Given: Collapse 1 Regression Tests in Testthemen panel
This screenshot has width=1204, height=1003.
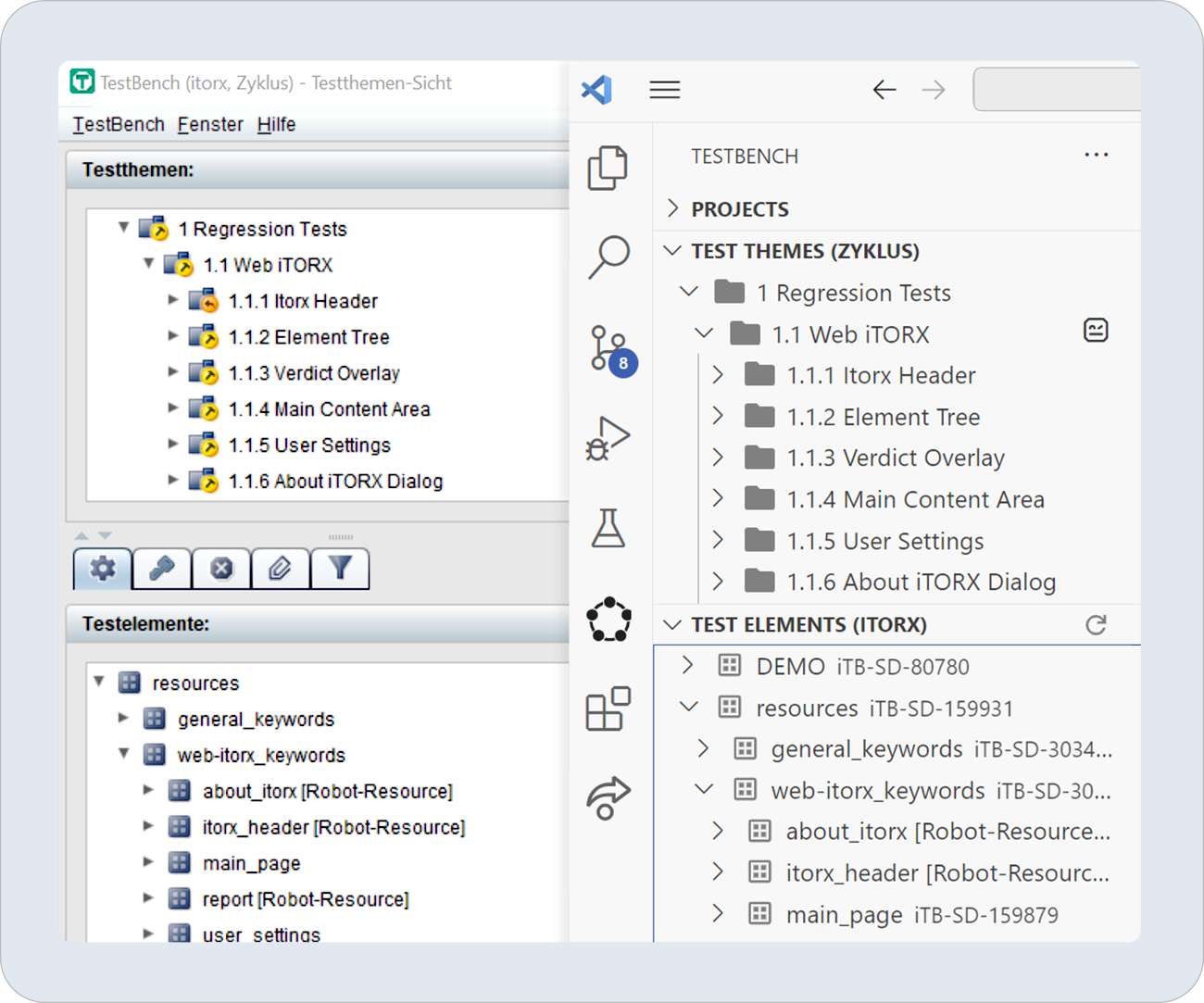Looking at the screenshot, I should pyautogui.click(x=123, y=228).
